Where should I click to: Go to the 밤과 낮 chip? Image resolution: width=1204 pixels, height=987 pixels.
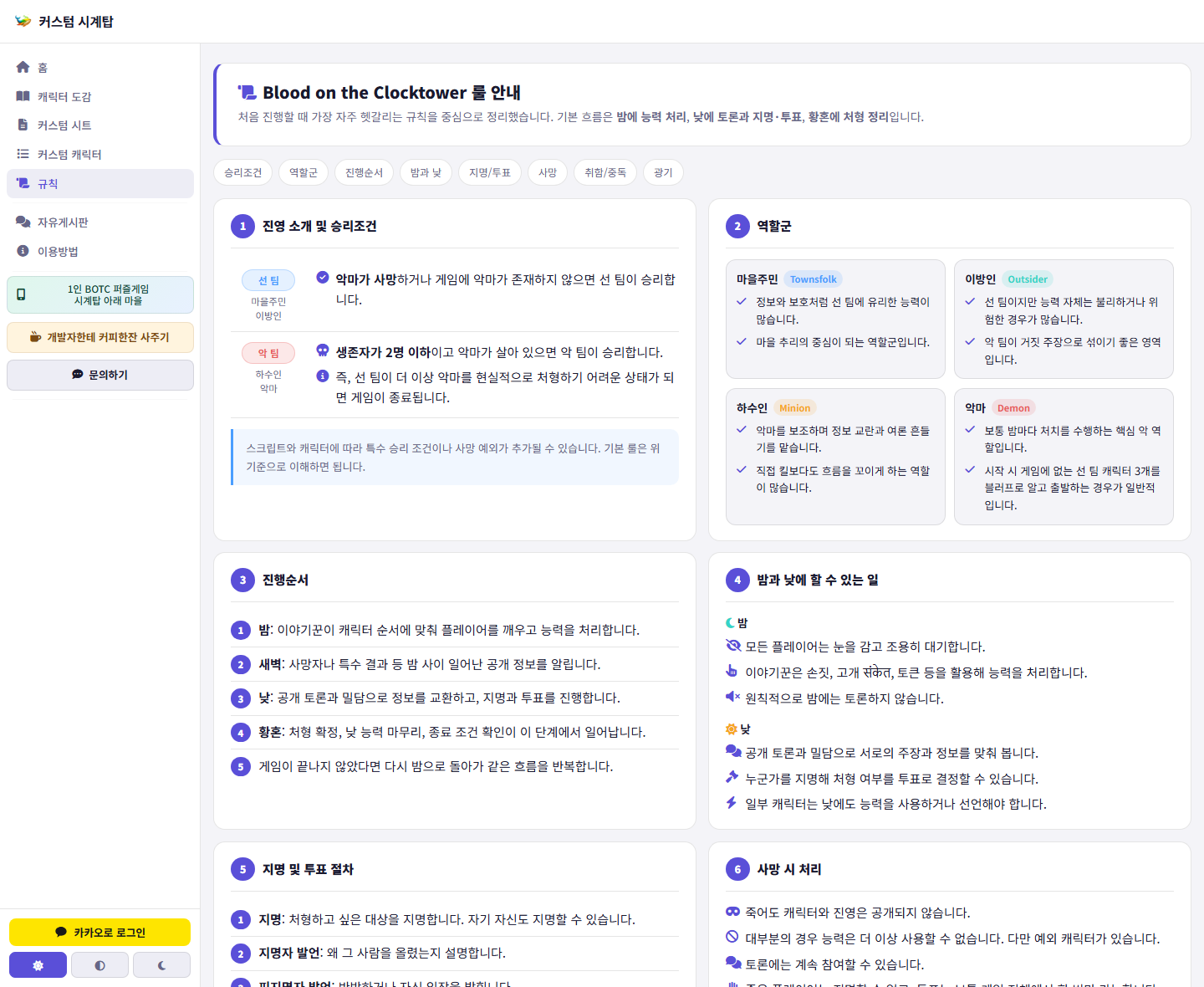click(x=426, y=172)
